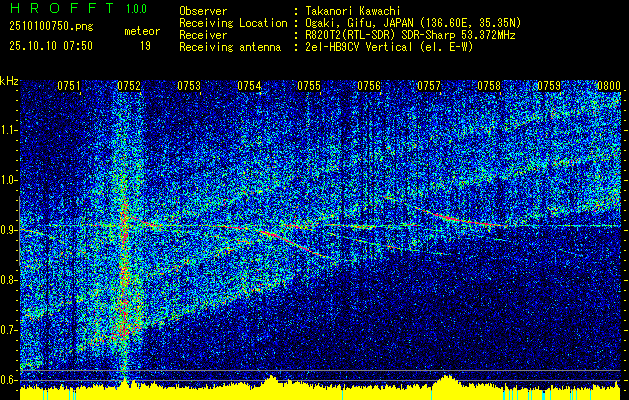Click the yellow signal level peak below 0757
This screenshot has width=629, height=400.
[445, 380]
